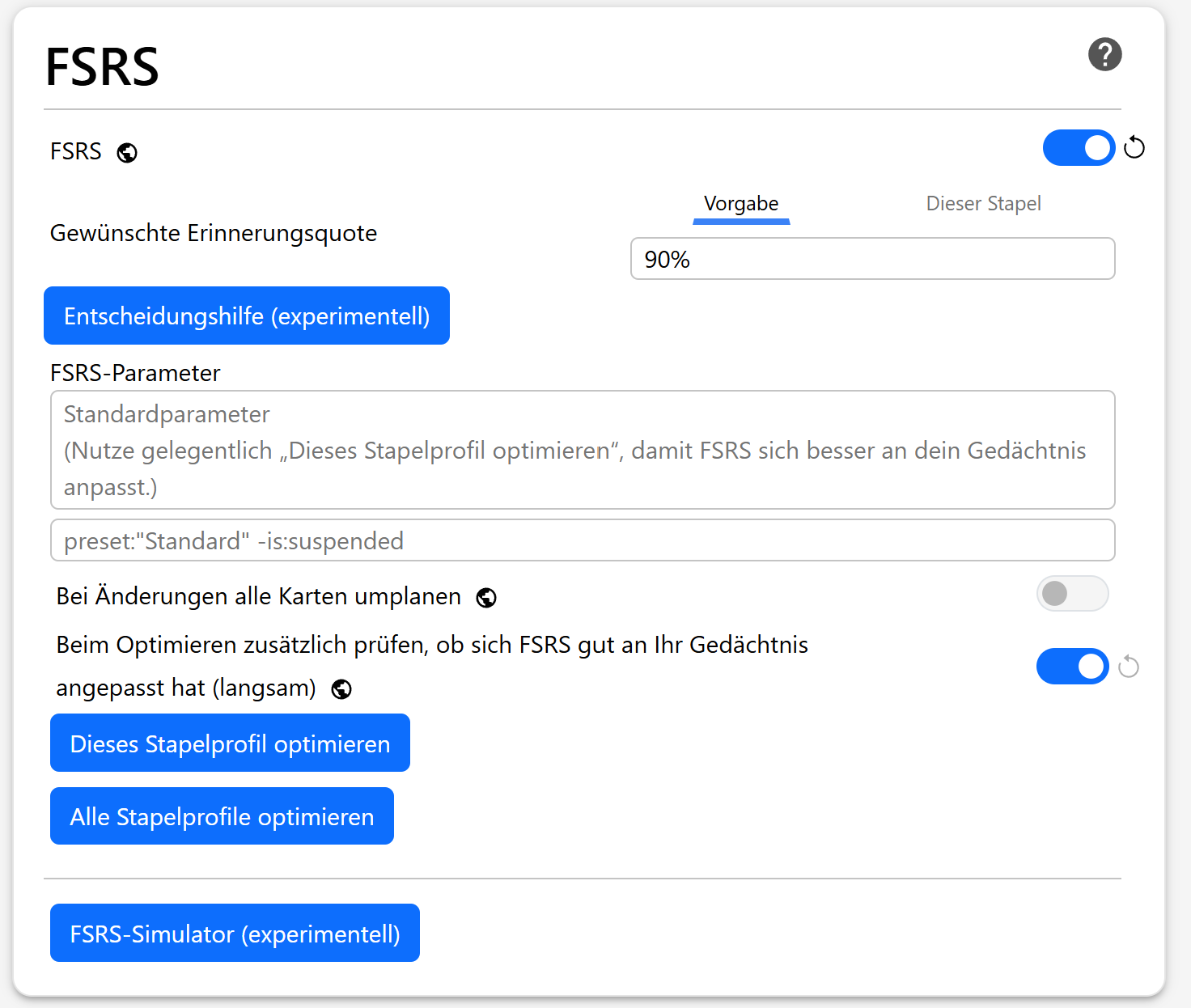Click the globe icon next to FSRS label
This screenshot has height=1008, width=1191.
click(x=127, y=153)
